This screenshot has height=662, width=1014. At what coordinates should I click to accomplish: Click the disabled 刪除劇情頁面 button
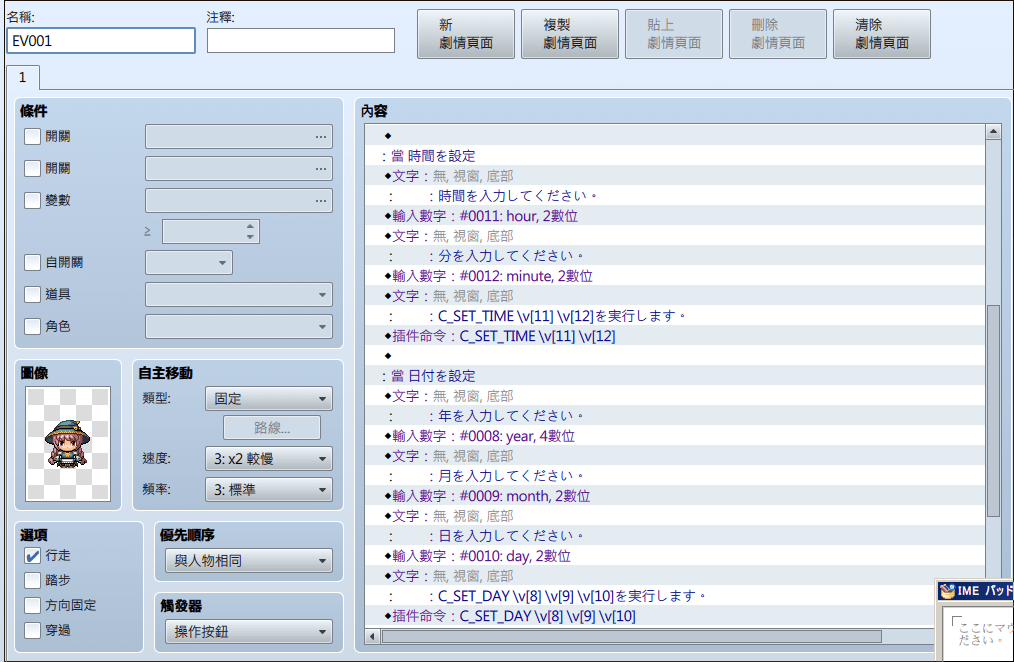tap(778, 34)
